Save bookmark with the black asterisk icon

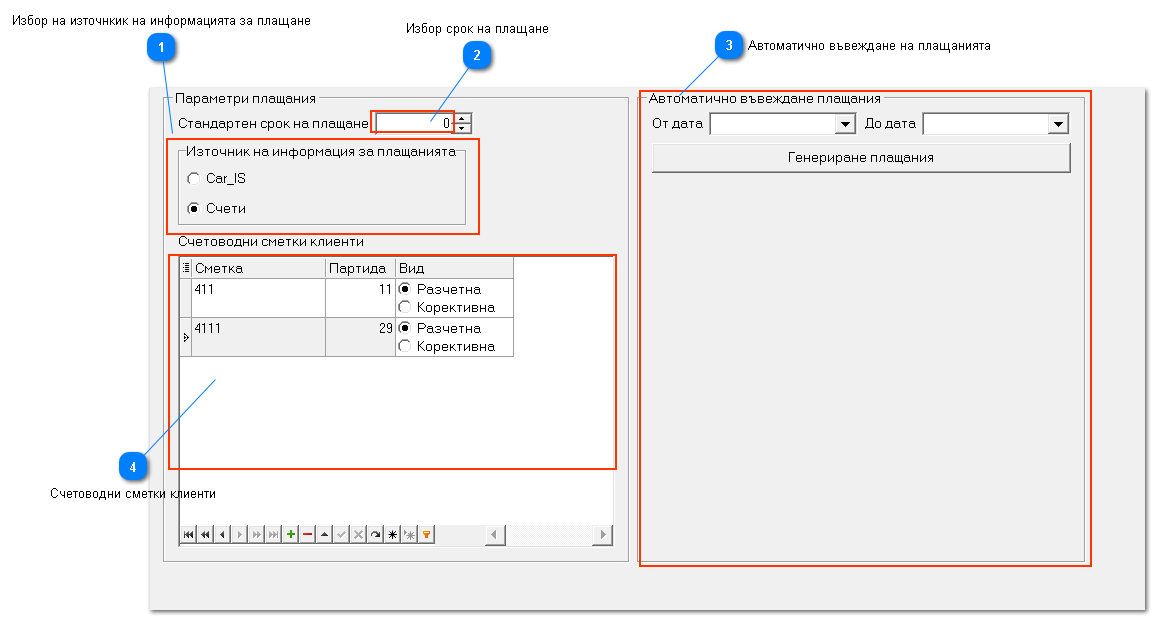pos(392,535)
